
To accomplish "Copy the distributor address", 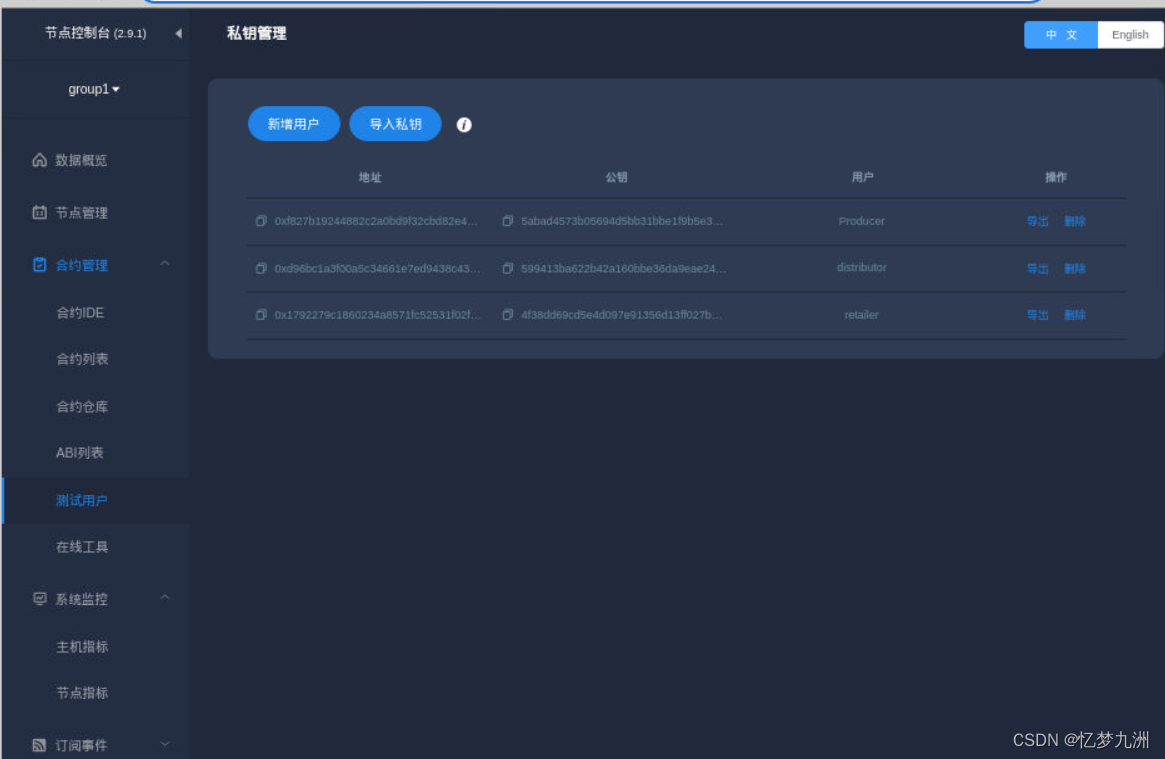I will coord(261,269).
